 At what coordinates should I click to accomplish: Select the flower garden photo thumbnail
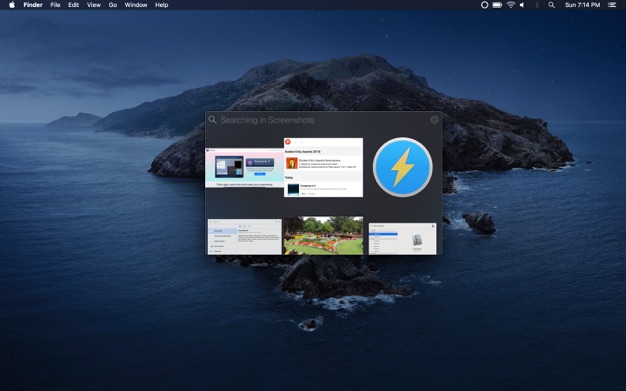[x=323, y=236]
